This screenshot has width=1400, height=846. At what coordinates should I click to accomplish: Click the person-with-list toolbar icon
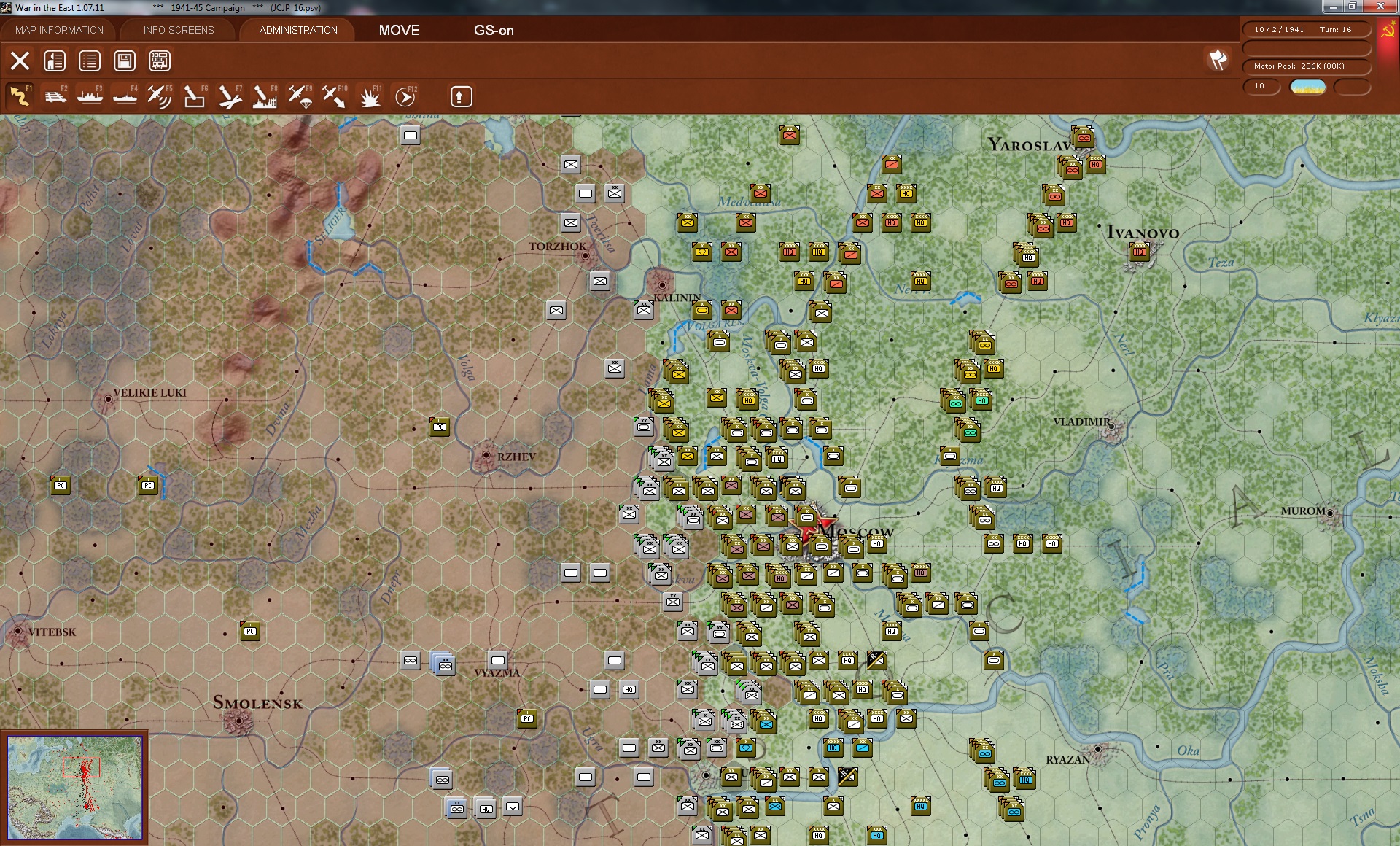tap(55, 61)
